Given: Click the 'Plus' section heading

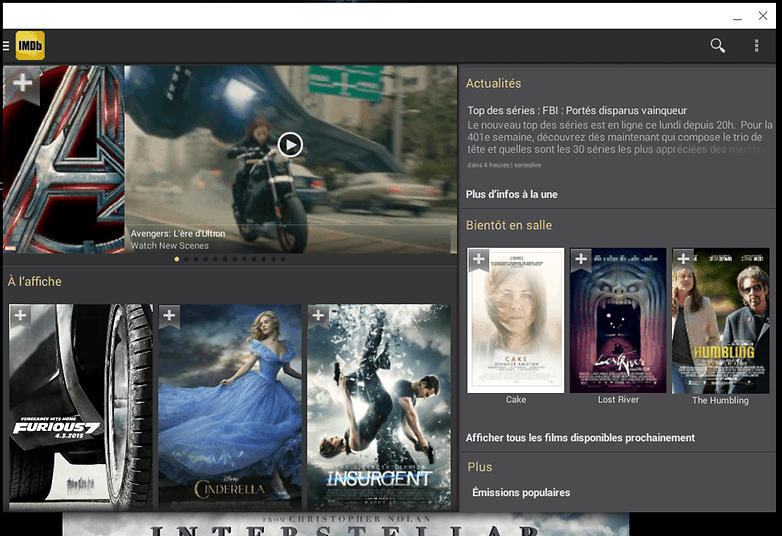Looking at the screenshot, I should coord(480,467).
